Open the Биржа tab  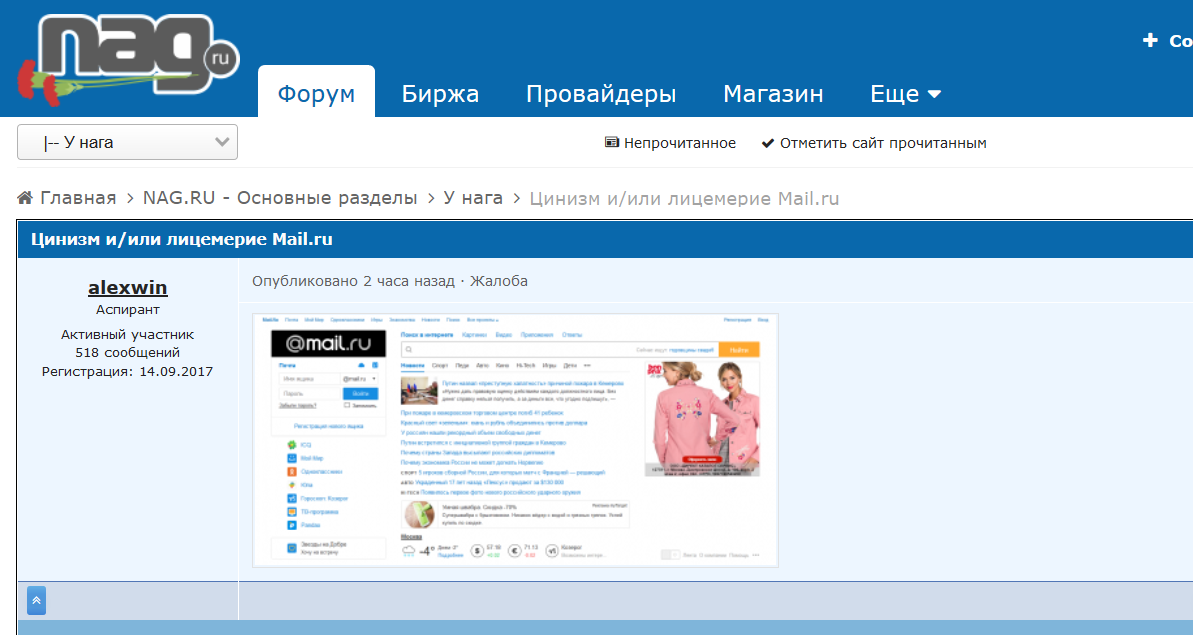tap(441, 94)
